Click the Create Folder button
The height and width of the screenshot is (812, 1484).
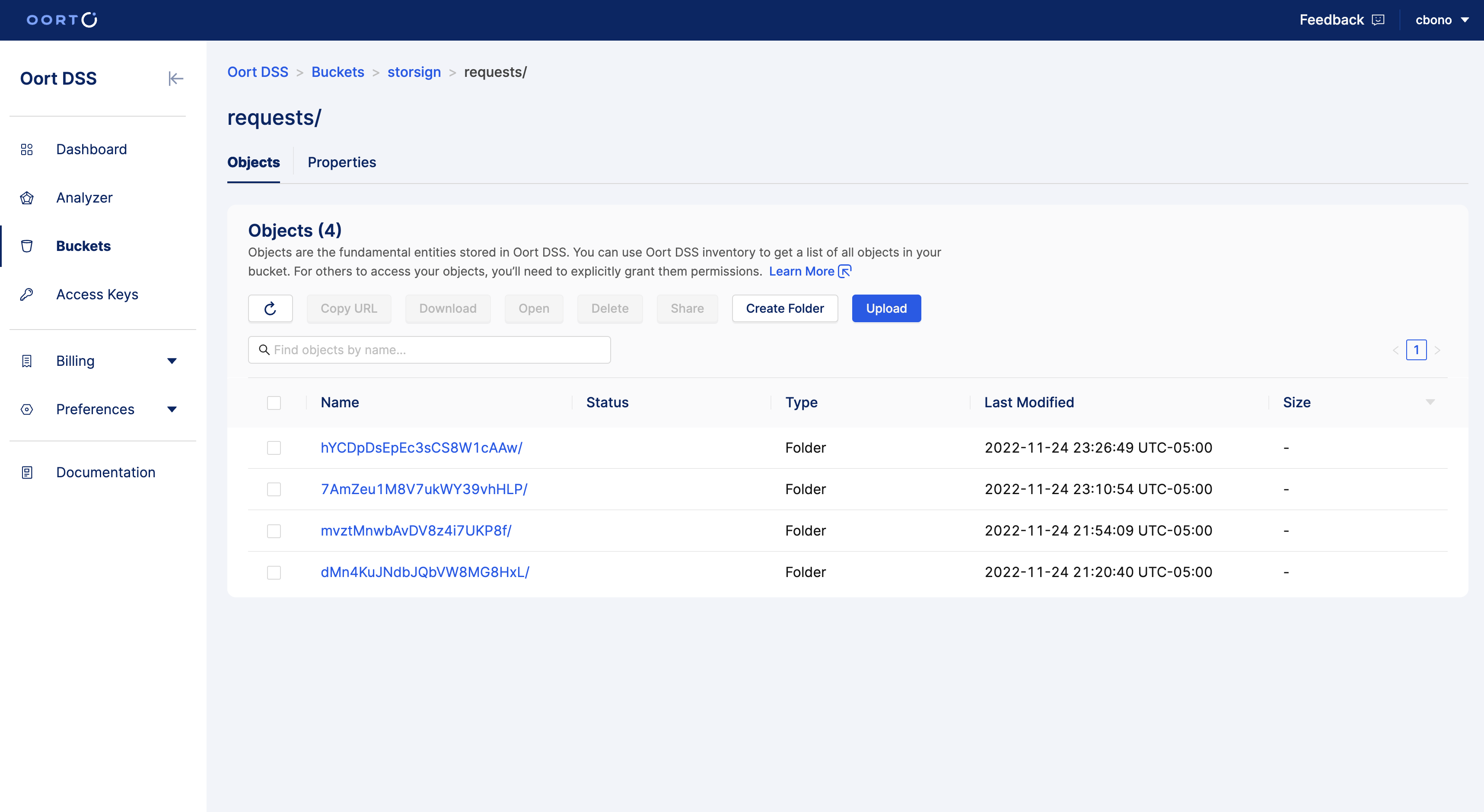pos(785,309)
